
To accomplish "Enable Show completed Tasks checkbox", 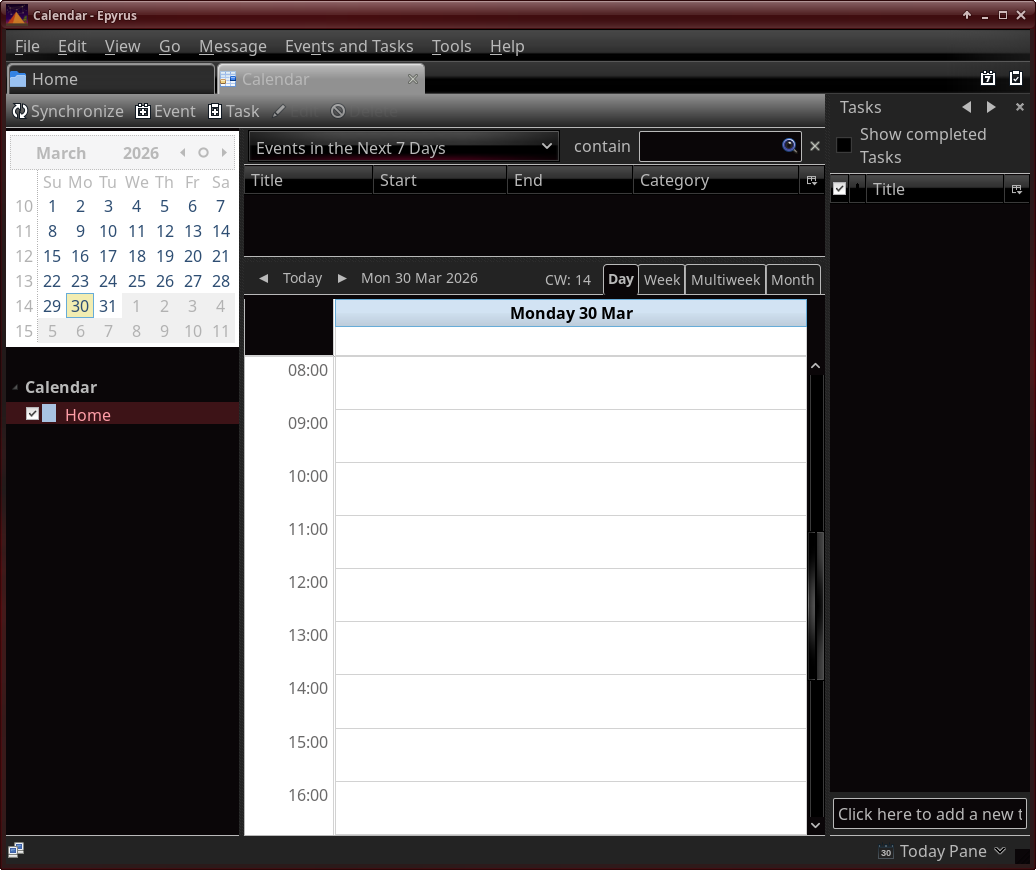I will 844,145.
